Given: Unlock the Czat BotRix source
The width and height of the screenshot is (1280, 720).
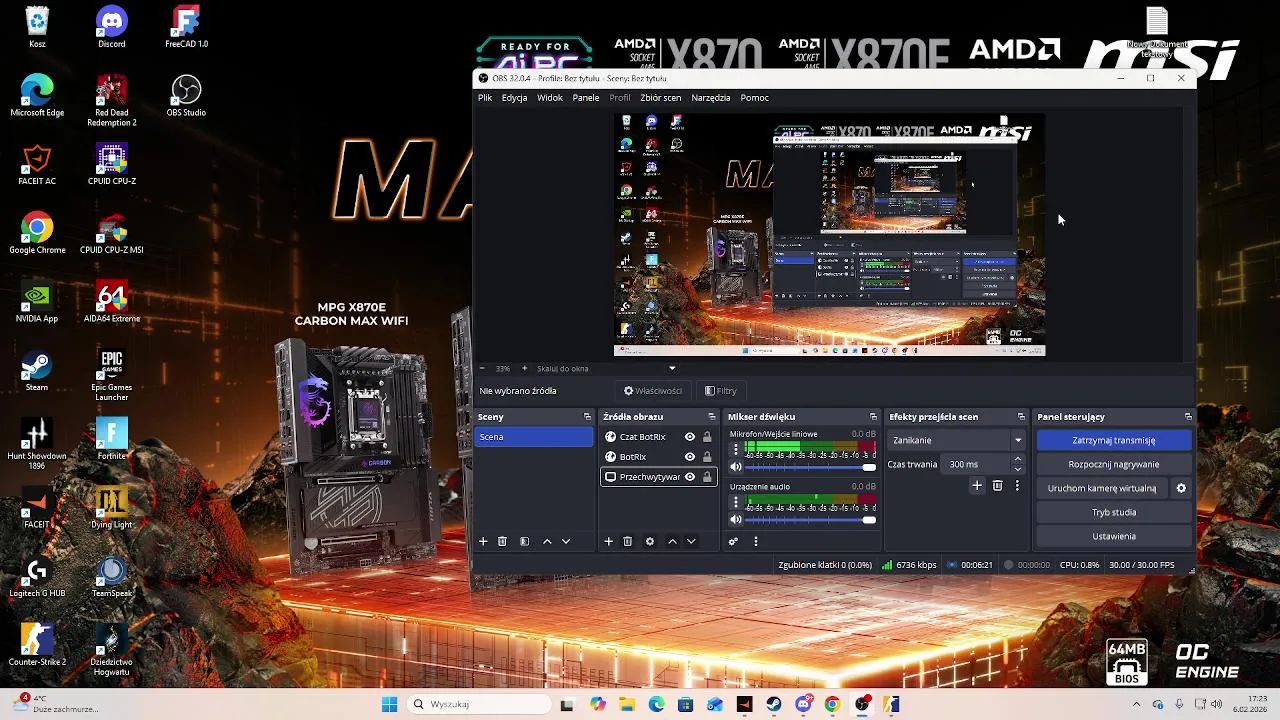Looking at the screenshot, I should pyautogui.click(x=707, y=437).
